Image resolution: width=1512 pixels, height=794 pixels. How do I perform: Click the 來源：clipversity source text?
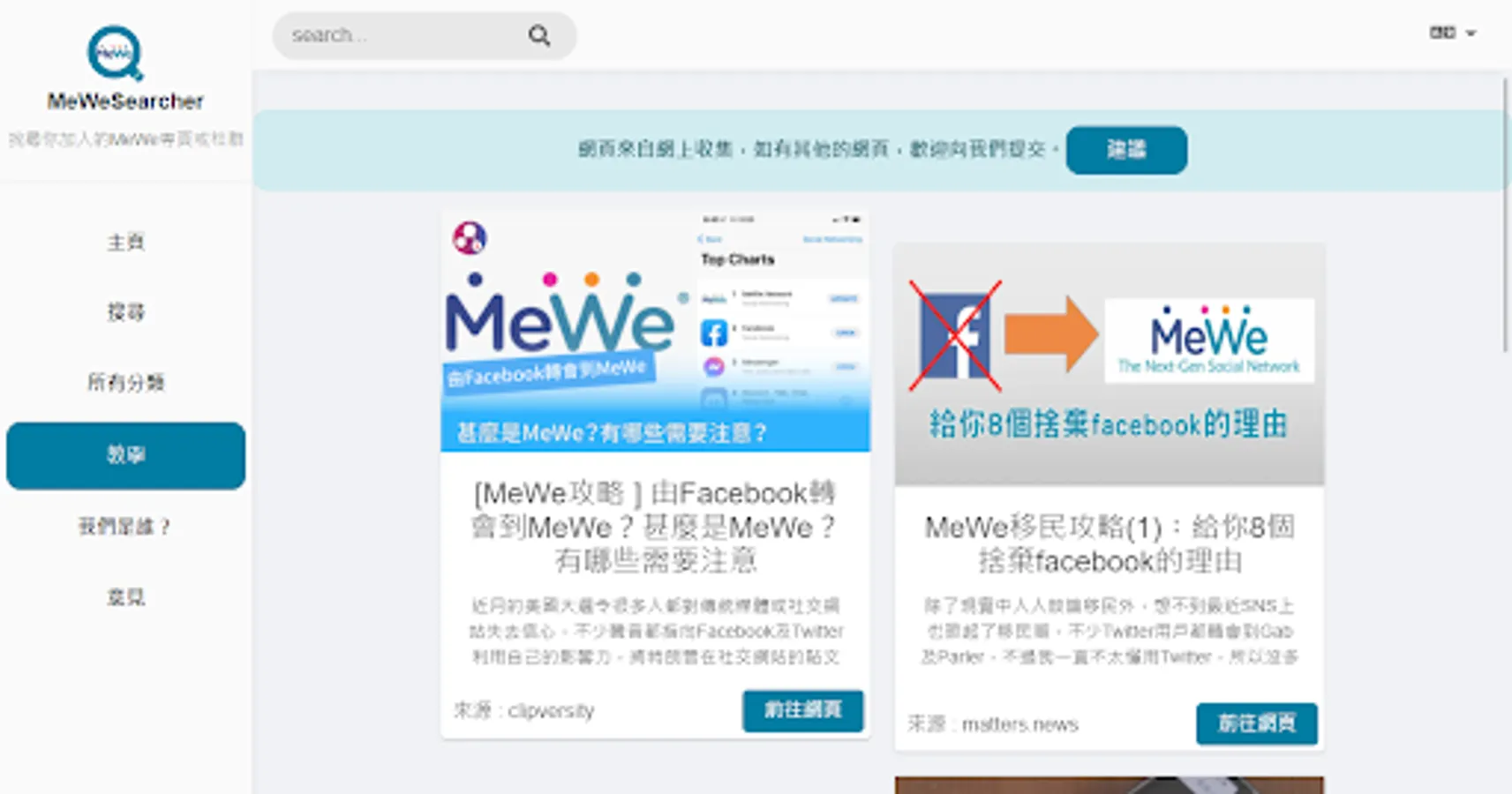point(524,710)
